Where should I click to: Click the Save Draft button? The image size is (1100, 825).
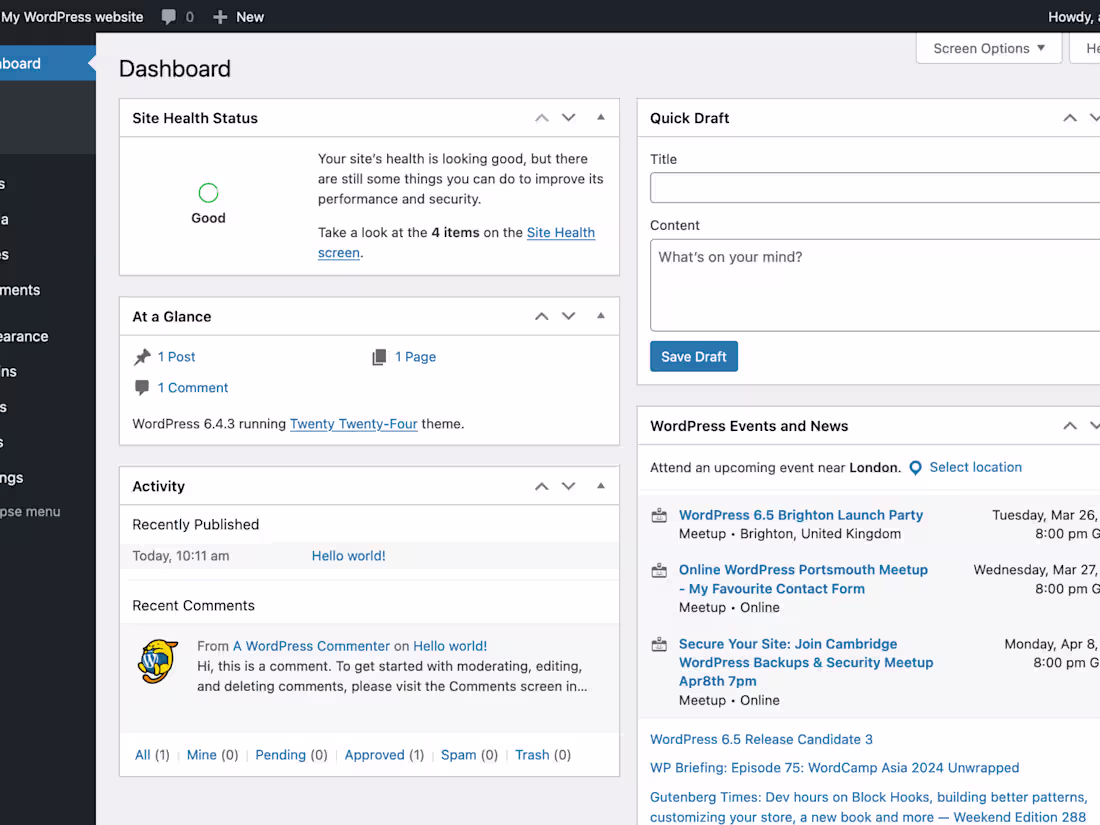[693, 355]
